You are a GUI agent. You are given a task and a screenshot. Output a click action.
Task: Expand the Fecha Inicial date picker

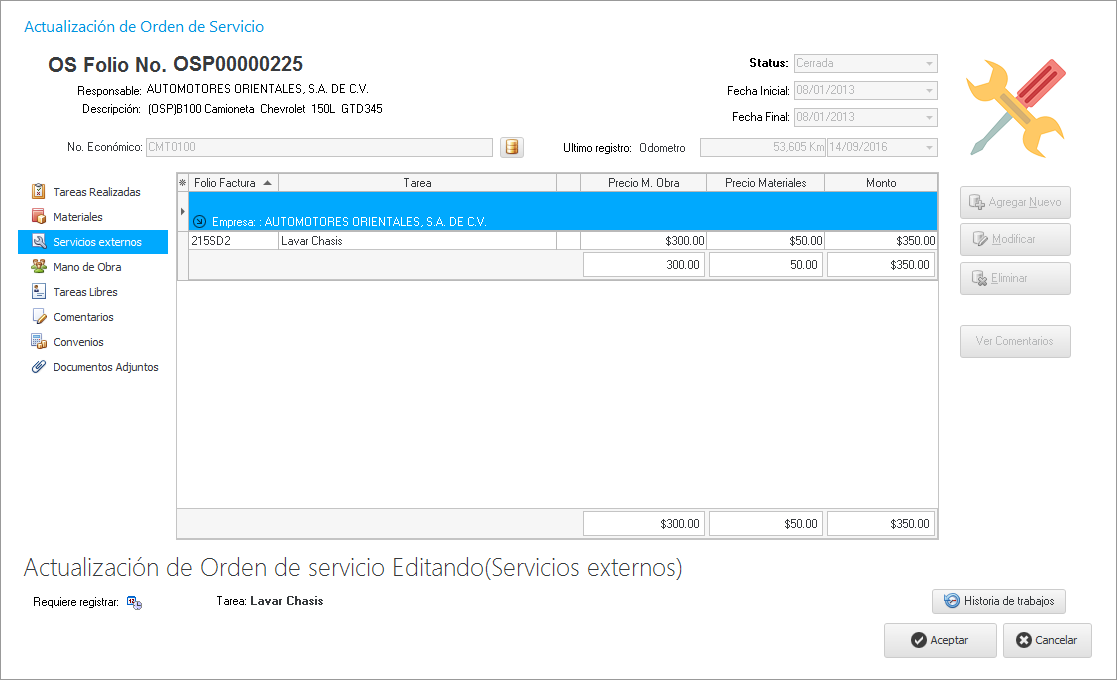[930, 91]
